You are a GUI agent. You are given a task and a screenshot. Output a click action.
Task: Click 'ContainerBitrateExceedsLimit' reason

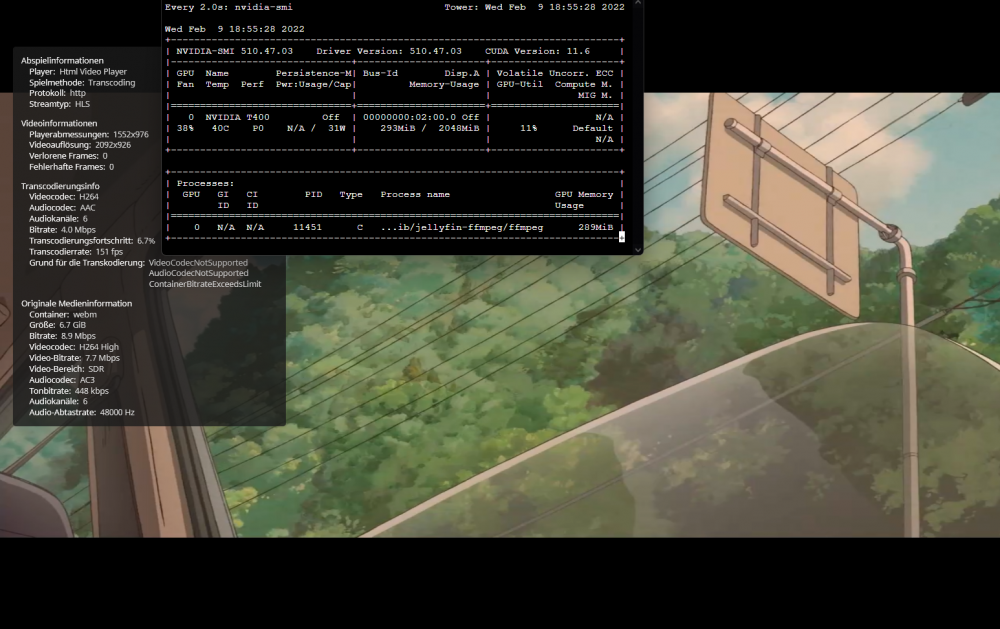[205, 284]
